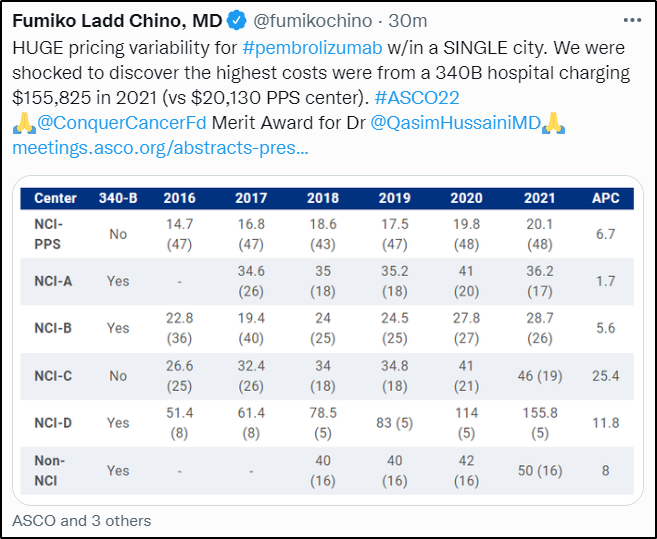Click the 155.8 value in the table image
657x539 pixels.
point(538,413)
